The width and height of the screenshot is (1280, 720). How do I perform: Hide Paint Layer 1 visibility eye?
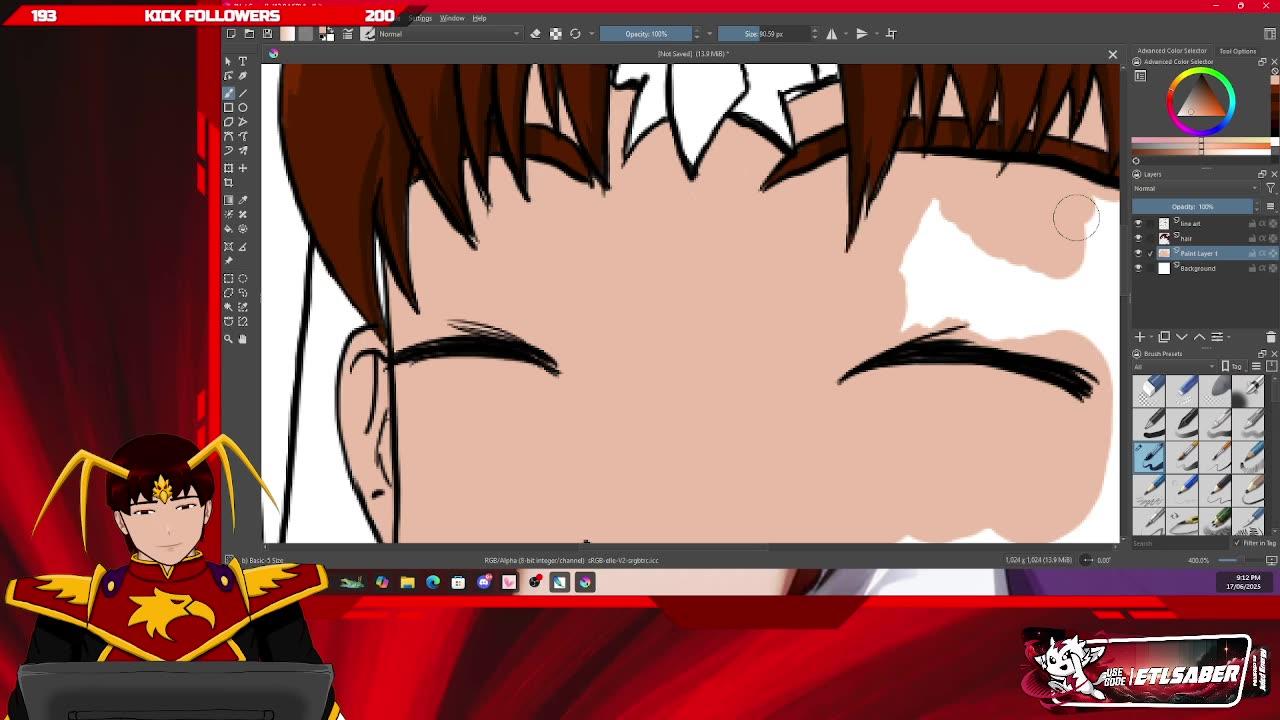pos(1138,253)
